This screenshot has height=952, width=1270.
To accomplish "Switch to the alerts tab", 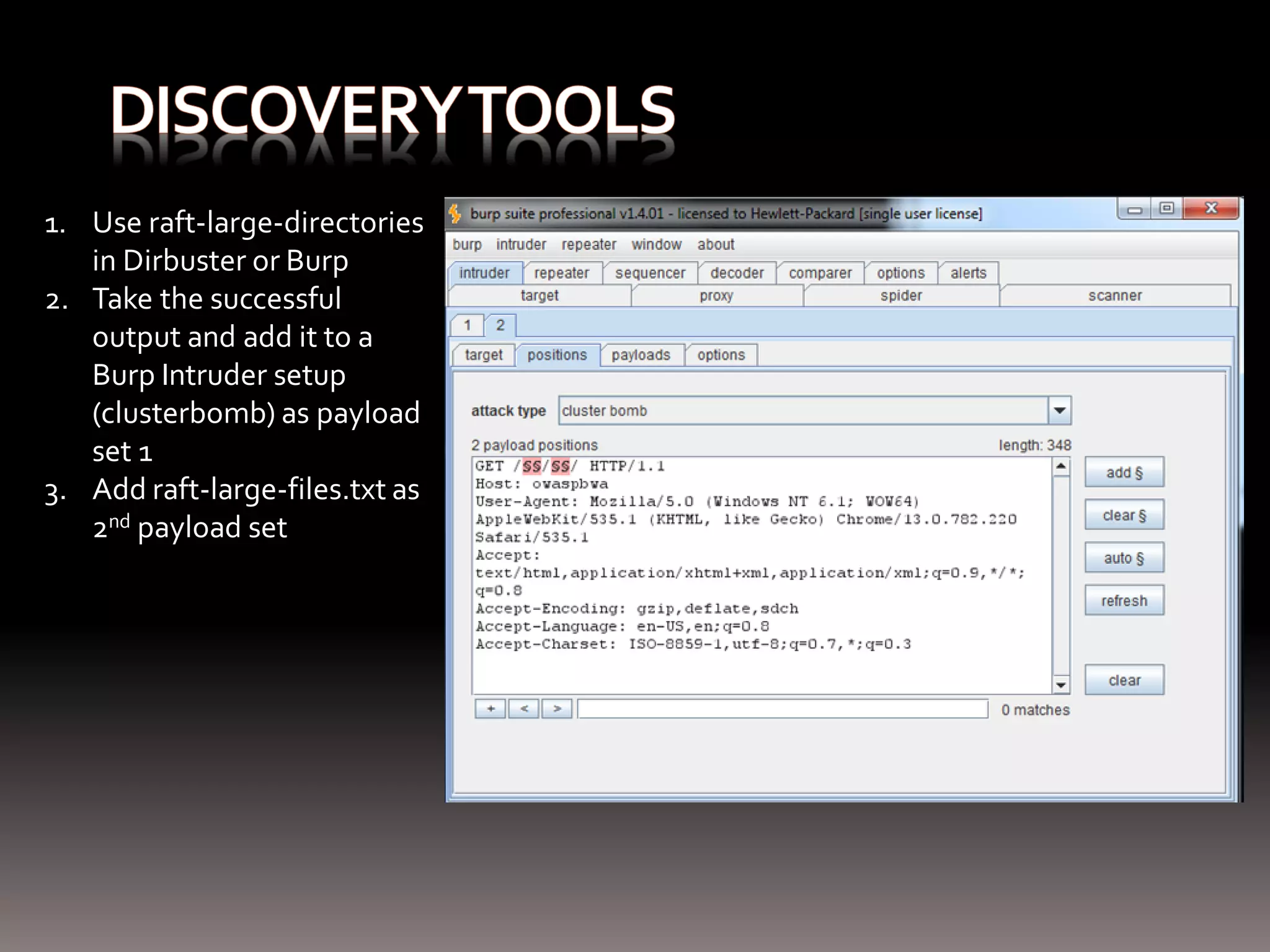I will coord(968,273).
